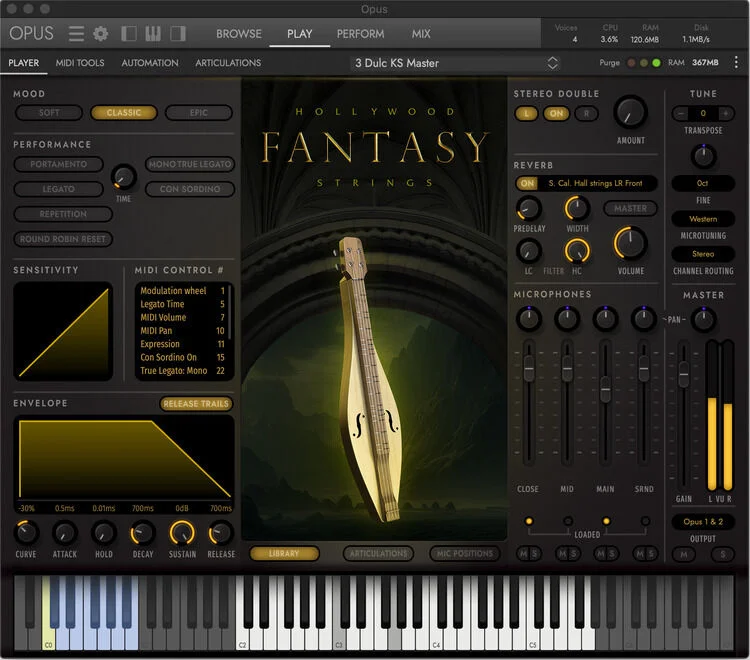Open the Articulations tab in the top bar

pyautogui.click(x=228, y=63)
